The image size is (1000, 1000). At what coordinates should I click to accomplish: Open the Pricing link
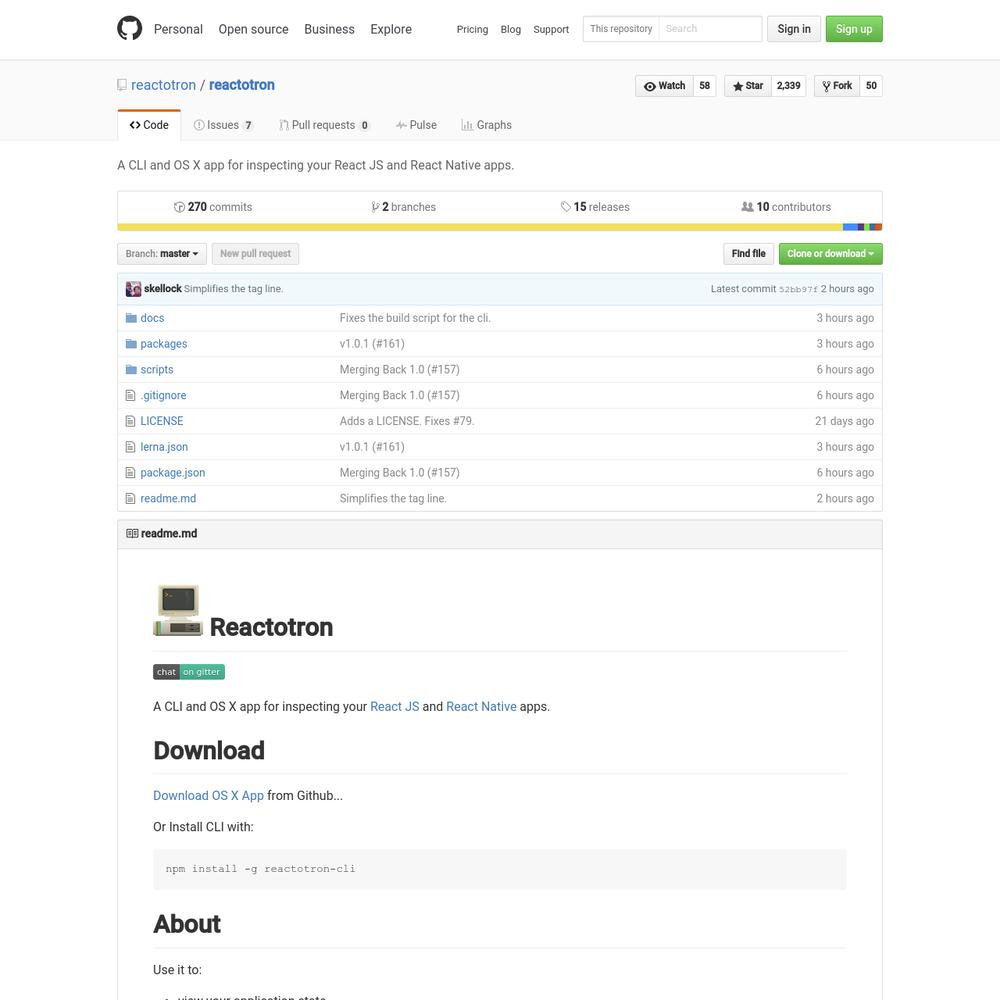click(472, 29)
